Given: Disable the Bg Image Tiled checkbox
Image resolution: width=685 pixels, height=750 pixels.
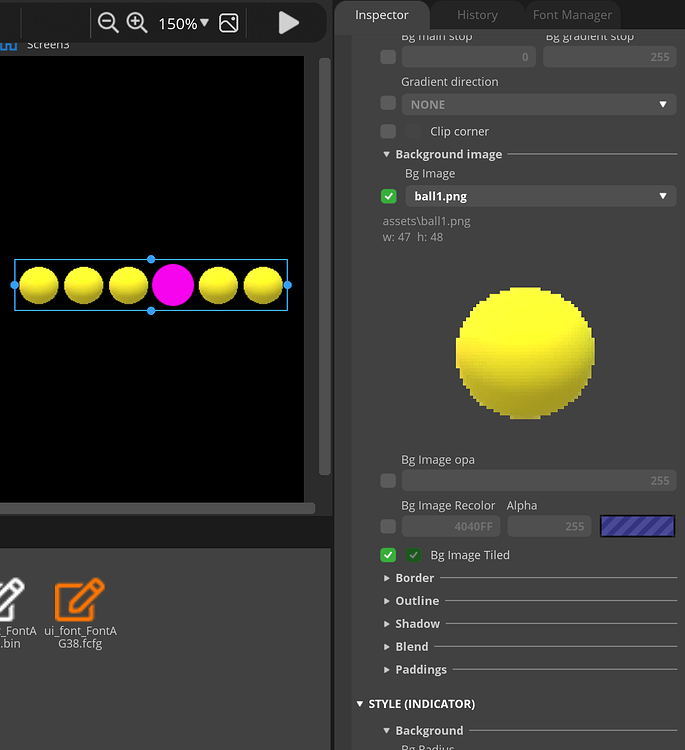Looking at the screenshot, I should coord(388,555).
